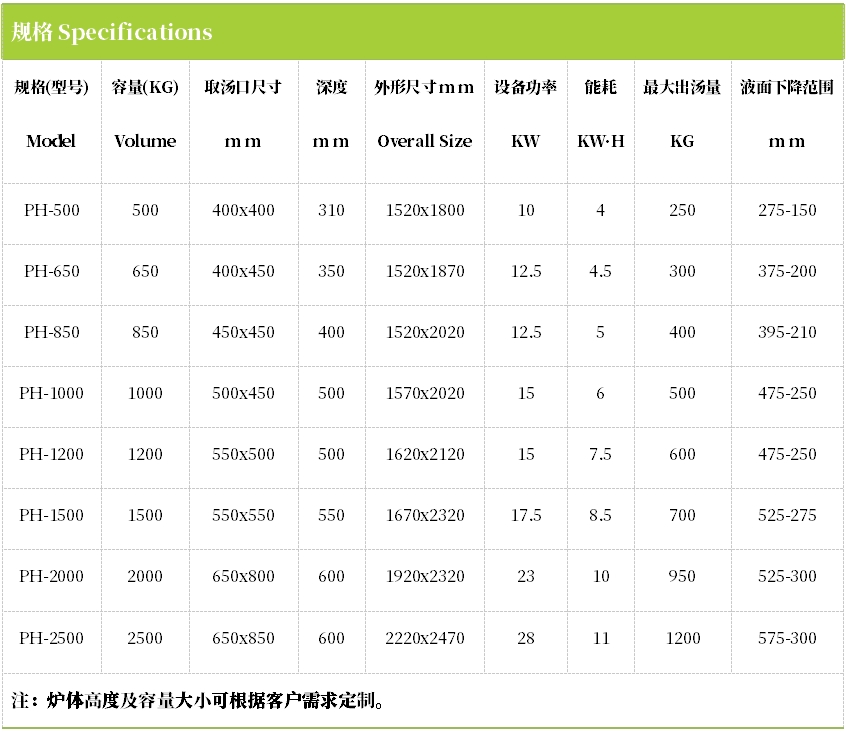Click the 2220x2470 dimension cell
This screenshot has width=846, height=732.
[x=425, y=638]
